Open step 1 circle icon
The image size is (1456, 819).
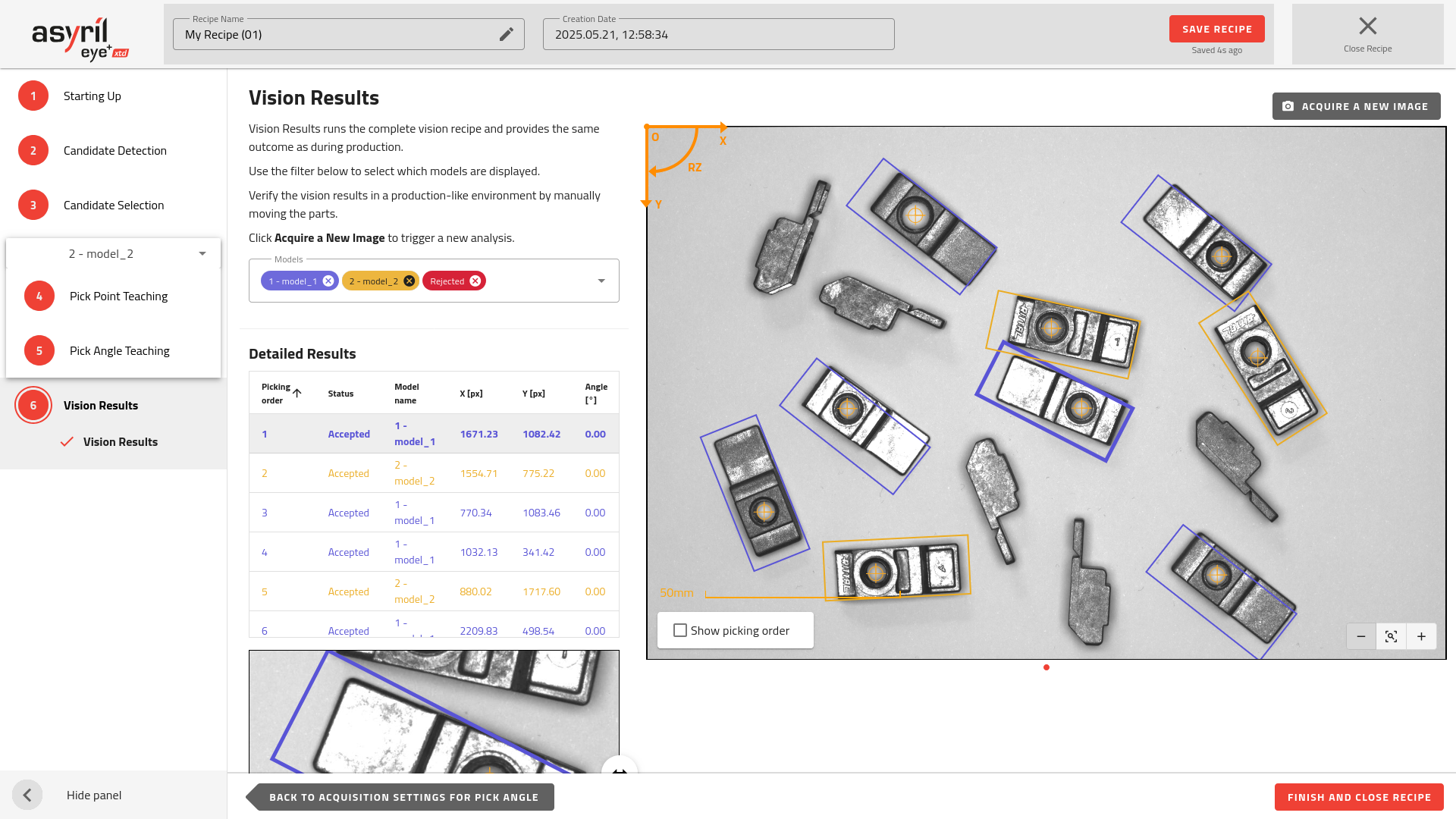[x=33, y=96]
